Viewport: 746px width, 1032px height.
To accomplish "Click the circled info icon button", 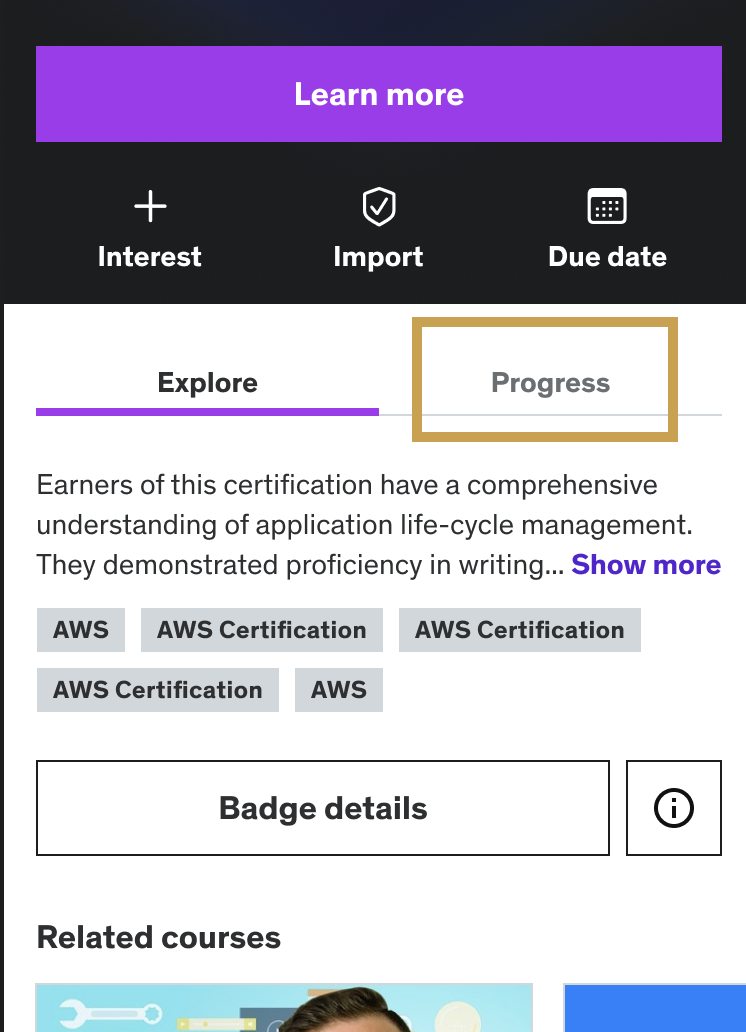I will tap(673, 808).
